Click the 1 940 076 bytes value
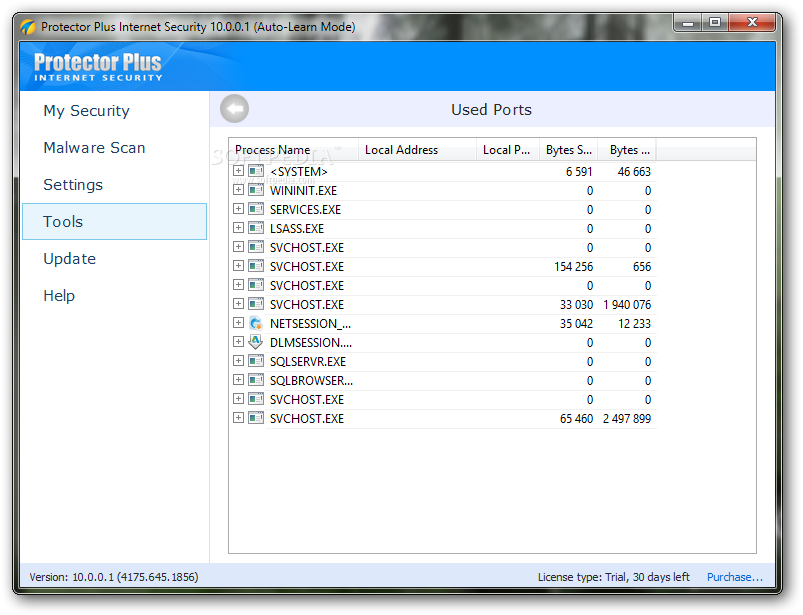Viewport: 803px width, 615px height. (x=627, y=305)
